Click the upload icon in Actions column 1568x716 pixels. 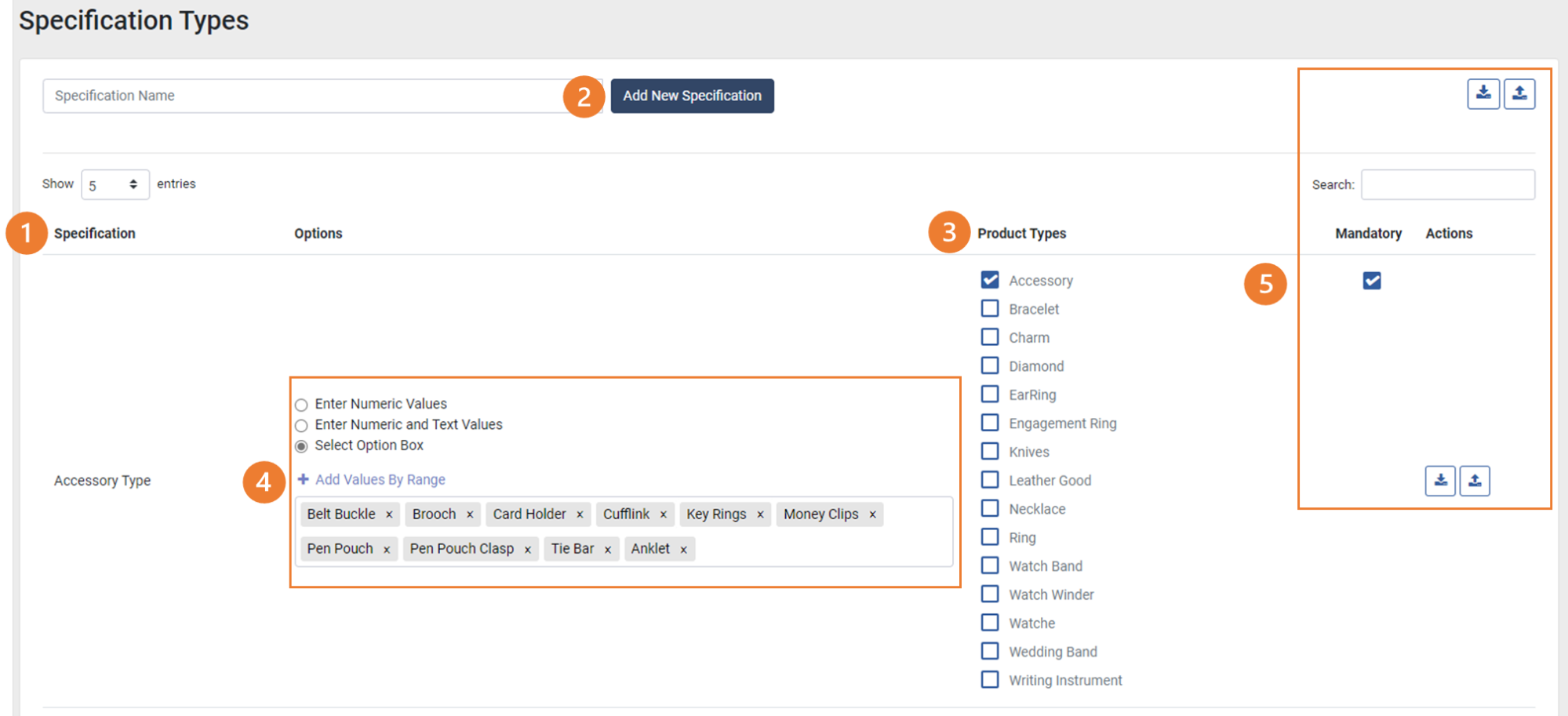(x=1475, y=481)
